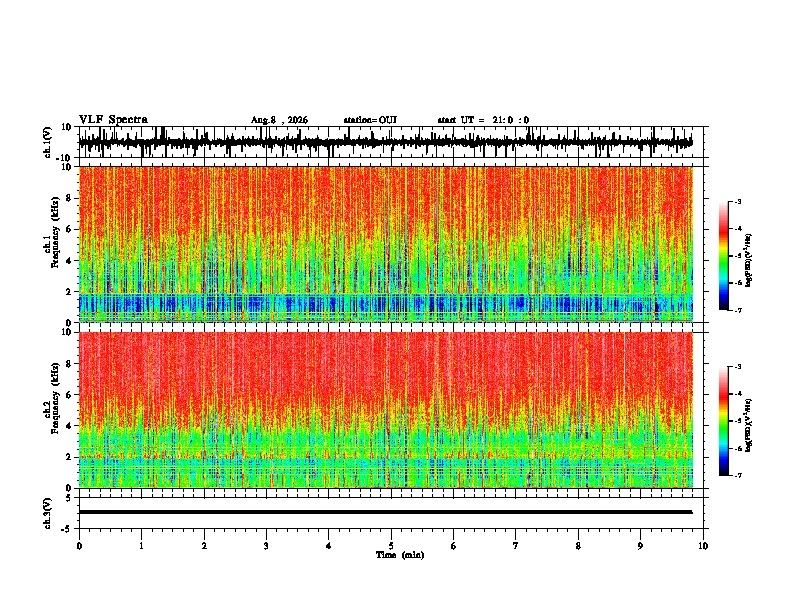Click the 'ch.1(V)' axis label
This screenshot has height=612, width=792.
(48, 142)
